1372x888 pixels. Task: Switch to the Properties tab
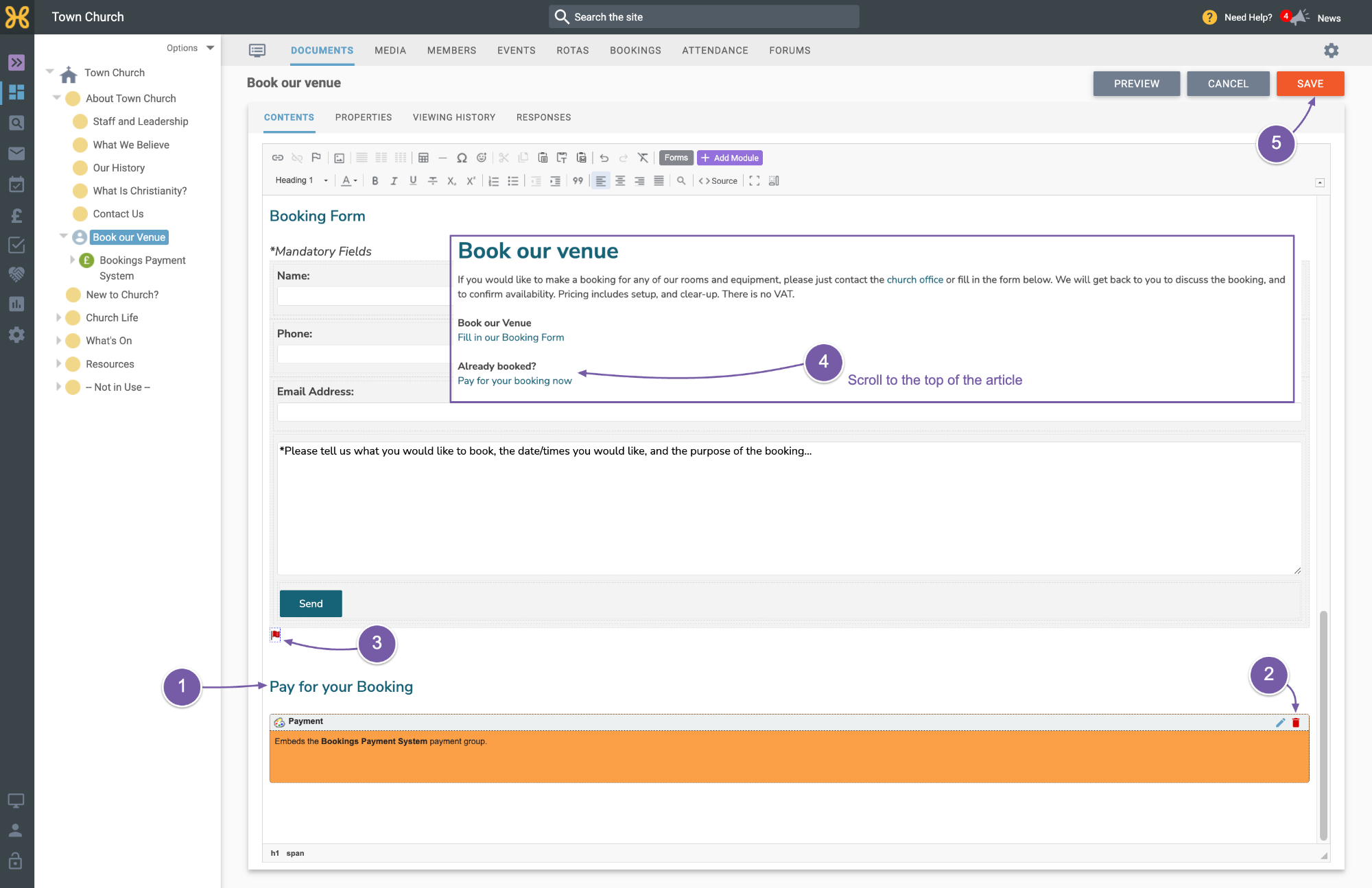pos(364,117)
